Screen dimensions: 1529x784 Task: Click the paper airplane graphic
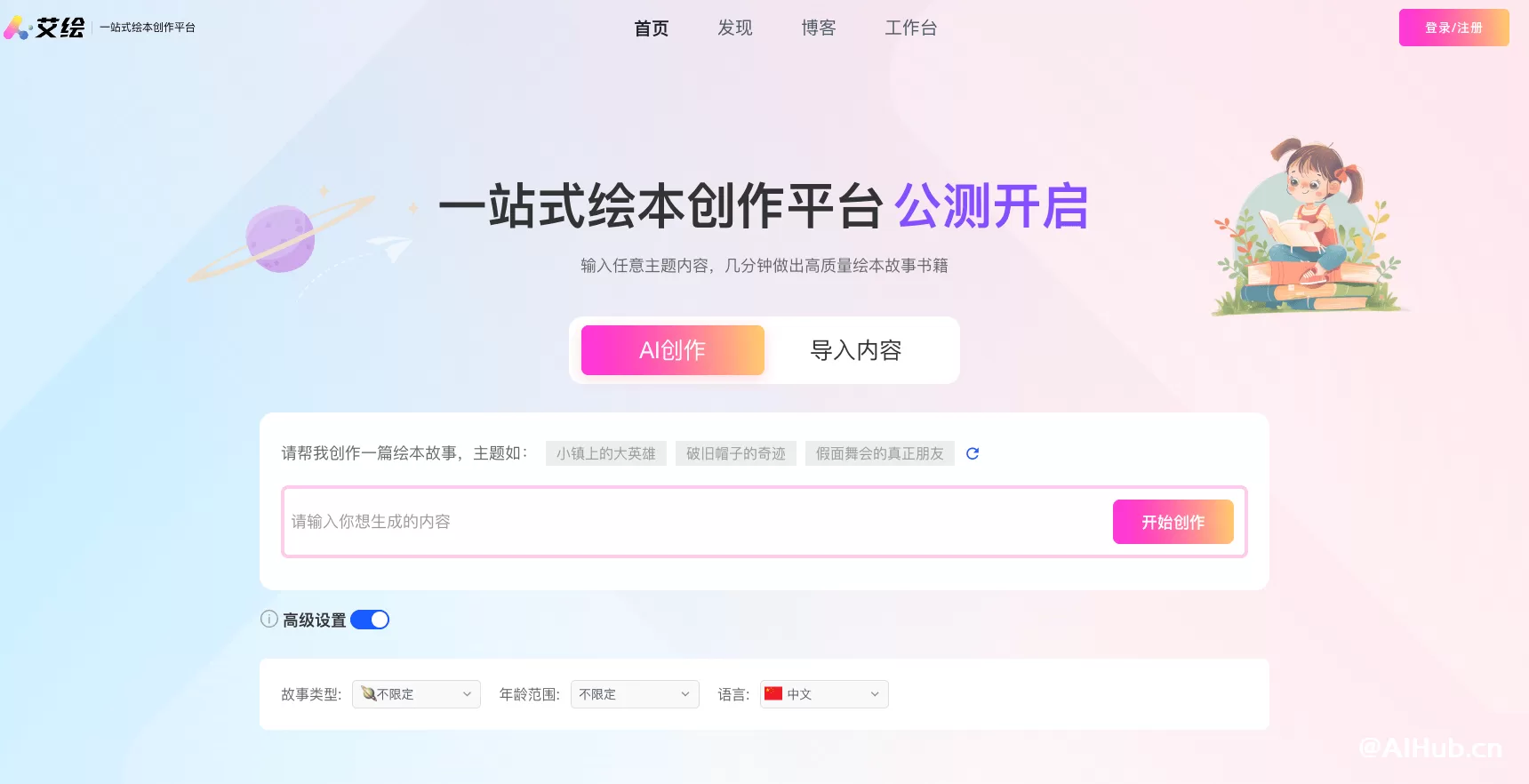[390, 247]
